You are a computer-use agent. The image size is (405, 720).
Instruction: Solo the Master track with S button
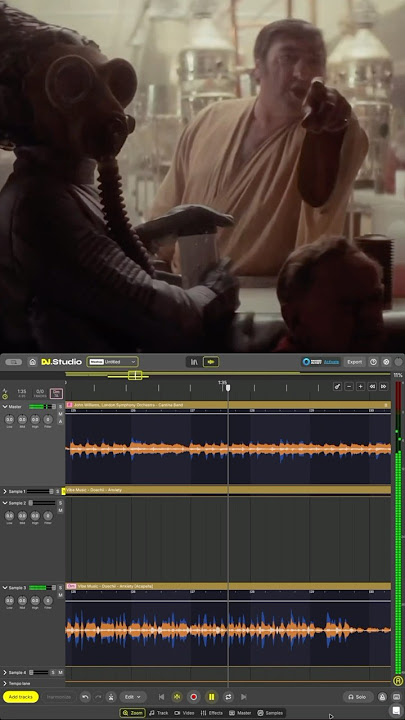(x=60, y=407)
